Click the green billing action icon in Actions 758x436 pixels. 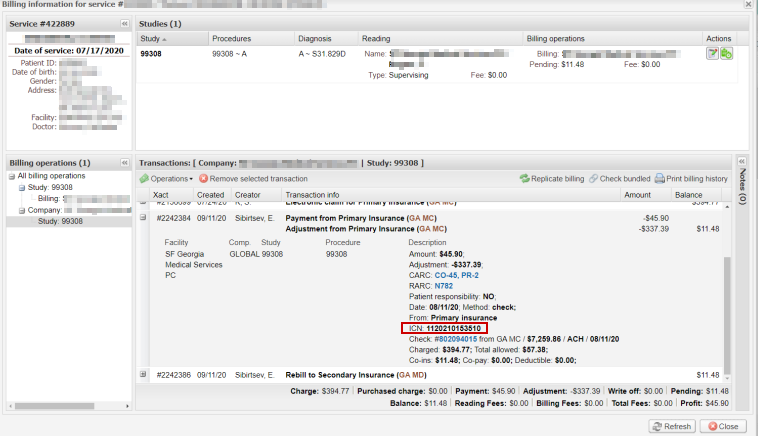(727, 54)
